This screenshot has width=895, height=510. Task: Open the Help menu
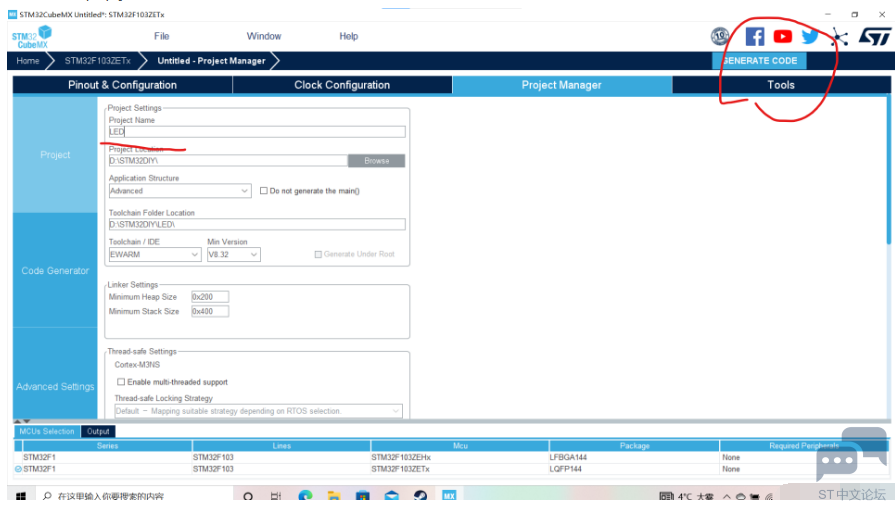click(x=349, y=36)
